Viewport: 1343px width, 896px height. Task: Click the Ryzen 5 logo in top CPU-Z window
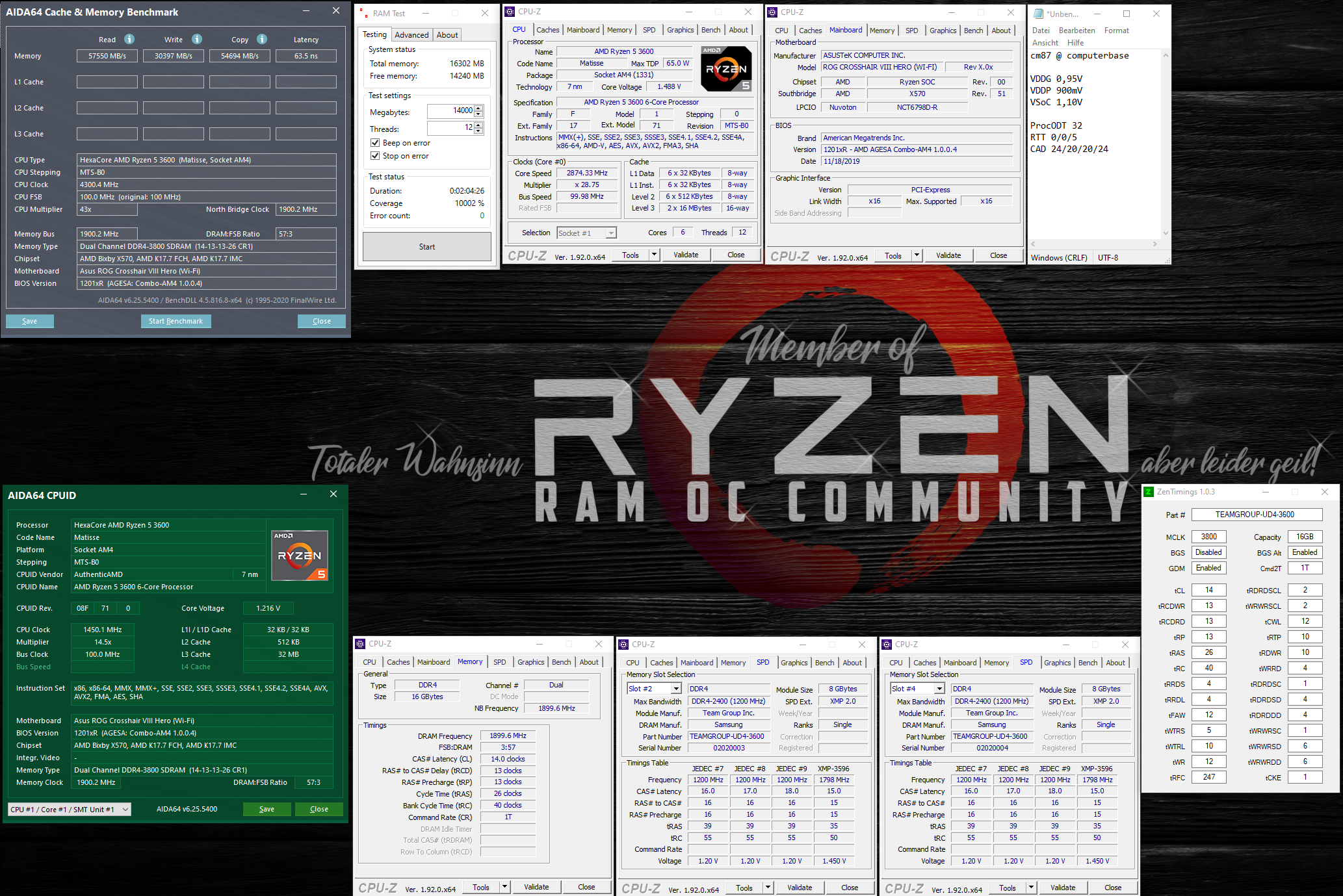tap(726, 69)
